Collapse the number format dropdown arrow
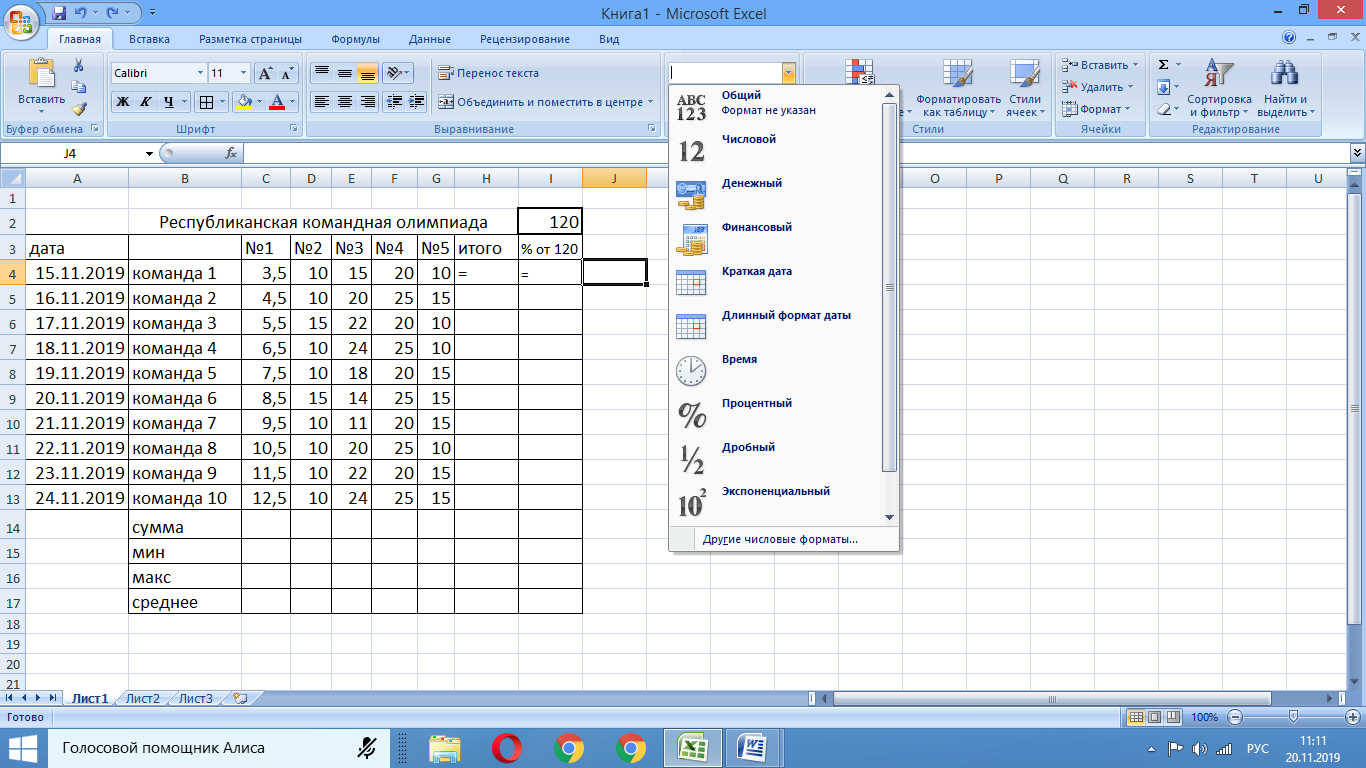The image size is (1366, 768). pyautogui.click(x=789, y=73)
